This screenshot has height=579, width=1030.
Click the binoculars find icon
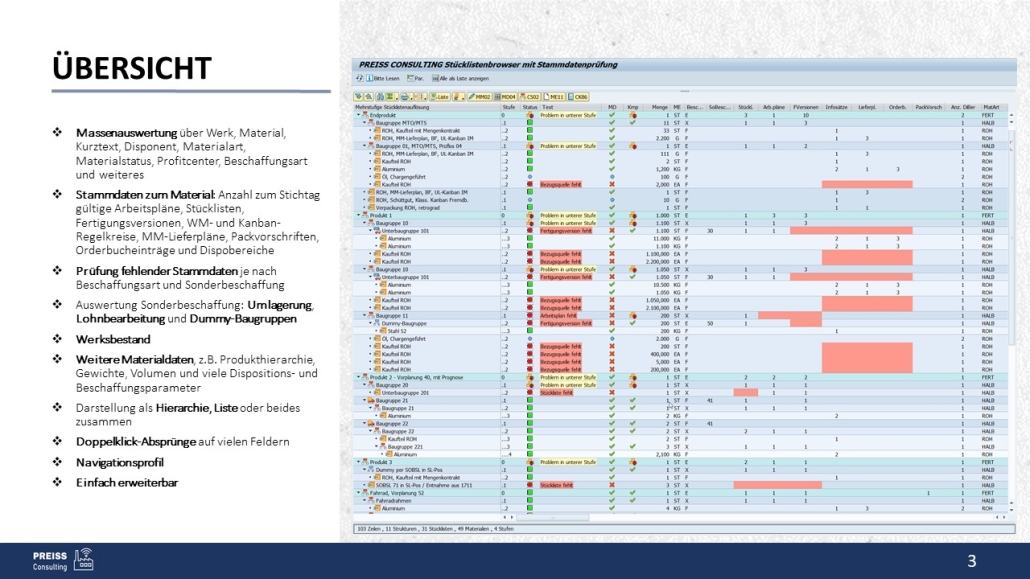(382, 97)
